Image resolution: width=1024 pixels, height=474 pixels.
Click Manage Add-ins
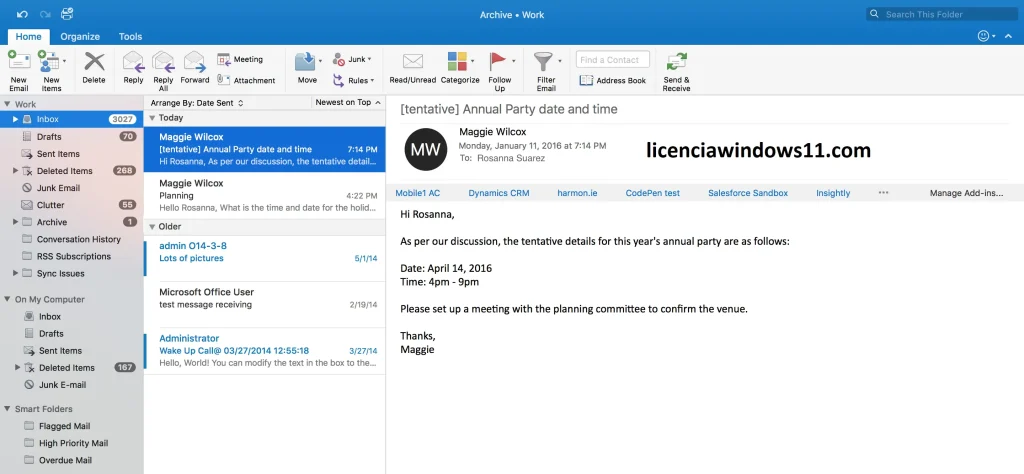tap(966, 193)
